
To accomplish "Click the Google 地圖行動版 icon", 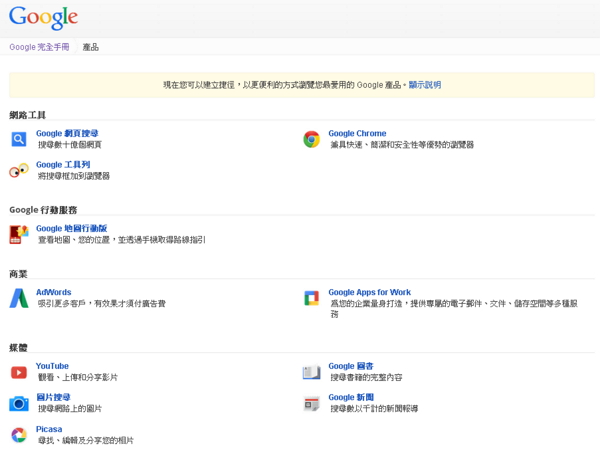I will point(19,234).
